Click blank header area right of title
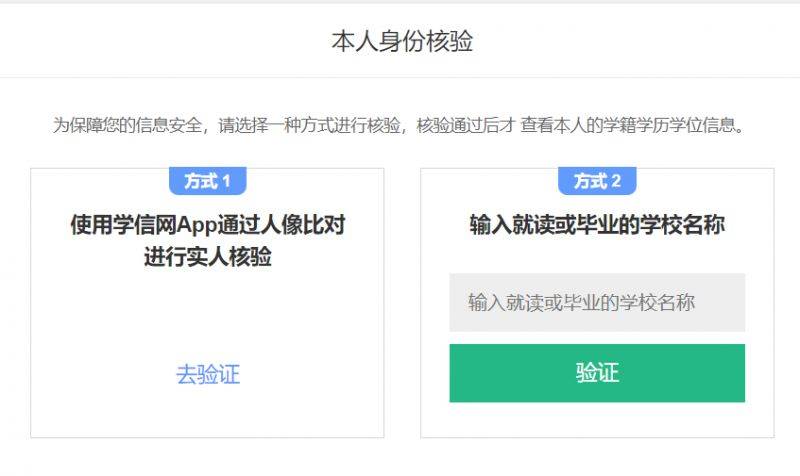 650,41
